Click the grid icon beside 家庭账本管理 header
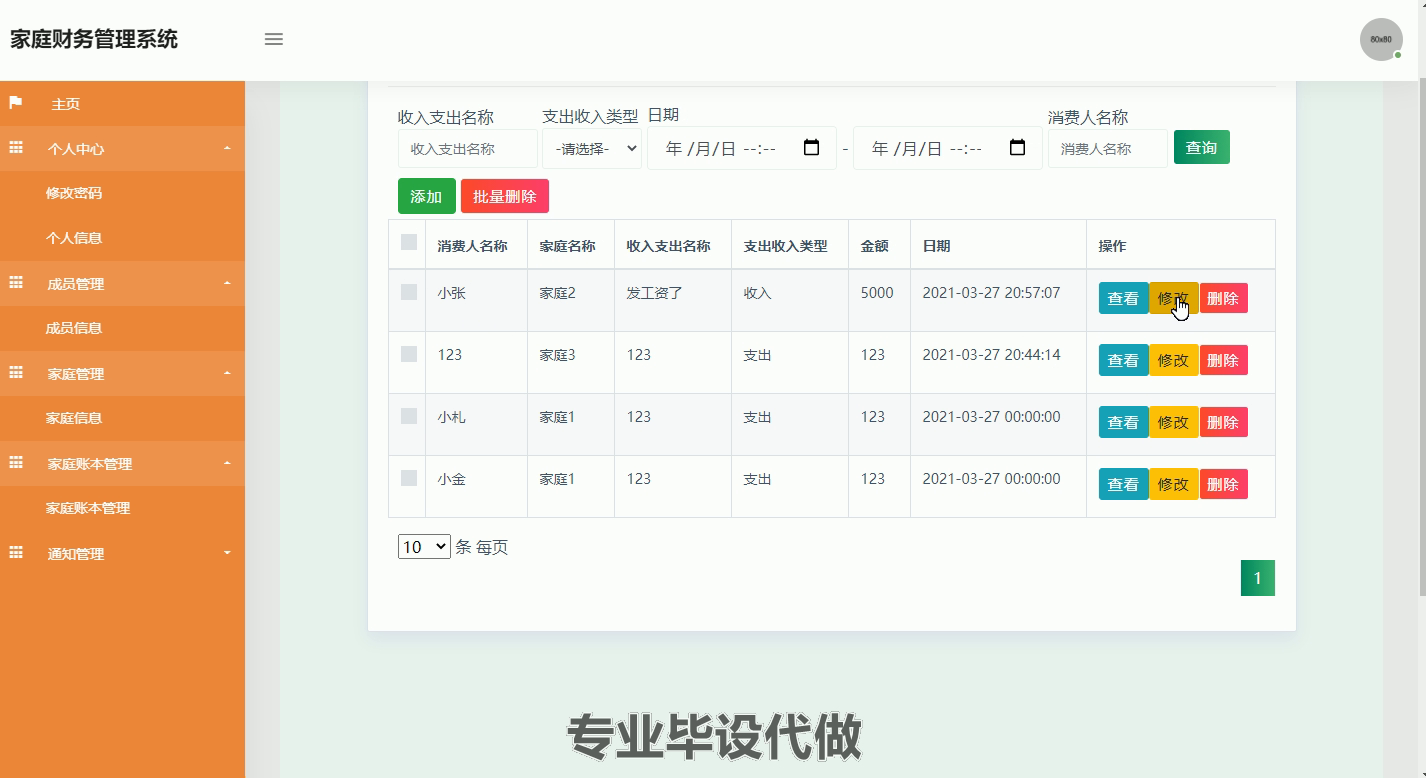 point(16,463)
